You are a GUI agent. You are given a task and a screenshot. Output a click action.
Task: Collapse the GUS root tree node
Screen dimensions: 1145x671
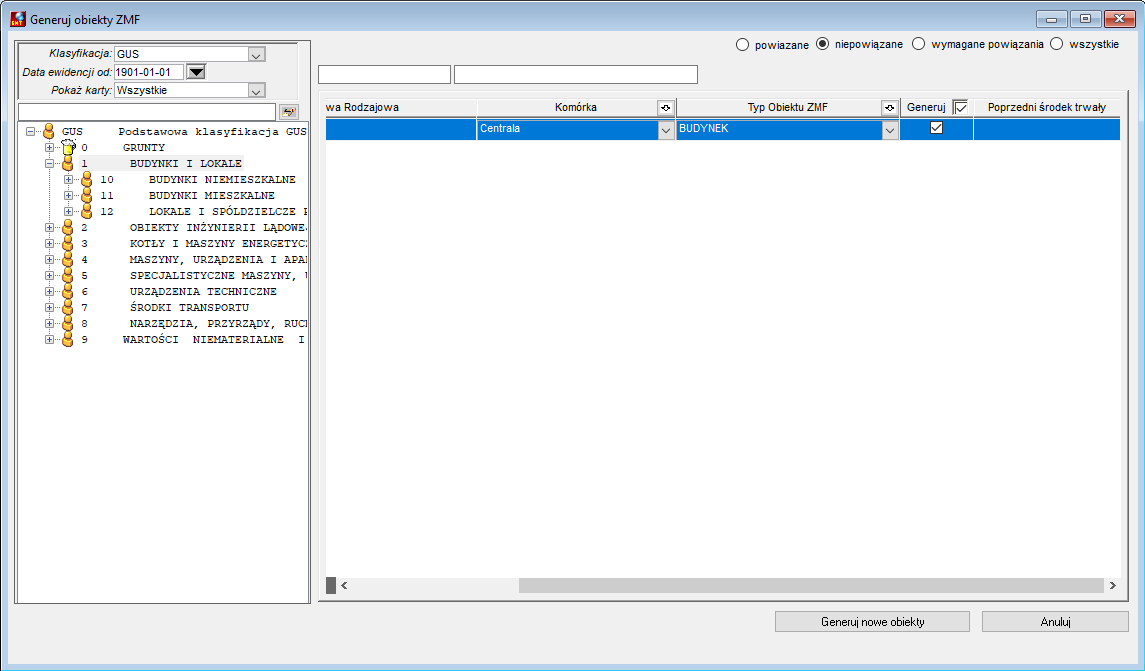click(31, 131)
